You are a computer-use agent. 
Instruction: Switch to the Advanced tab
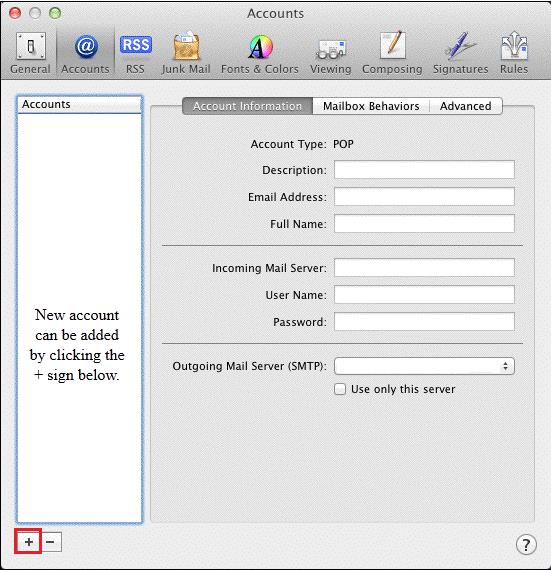pyautogui.click(x=466, y=106)
